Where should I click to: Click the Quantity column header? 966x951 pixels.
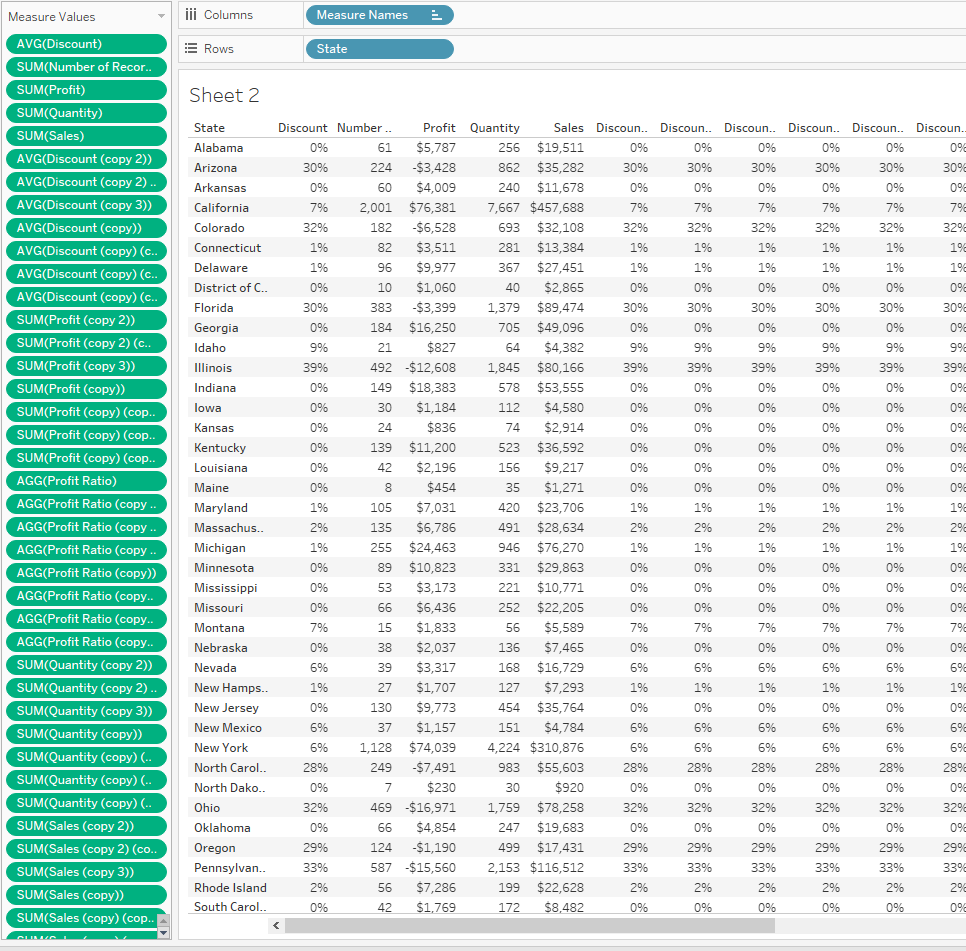[x=494, y=128]
